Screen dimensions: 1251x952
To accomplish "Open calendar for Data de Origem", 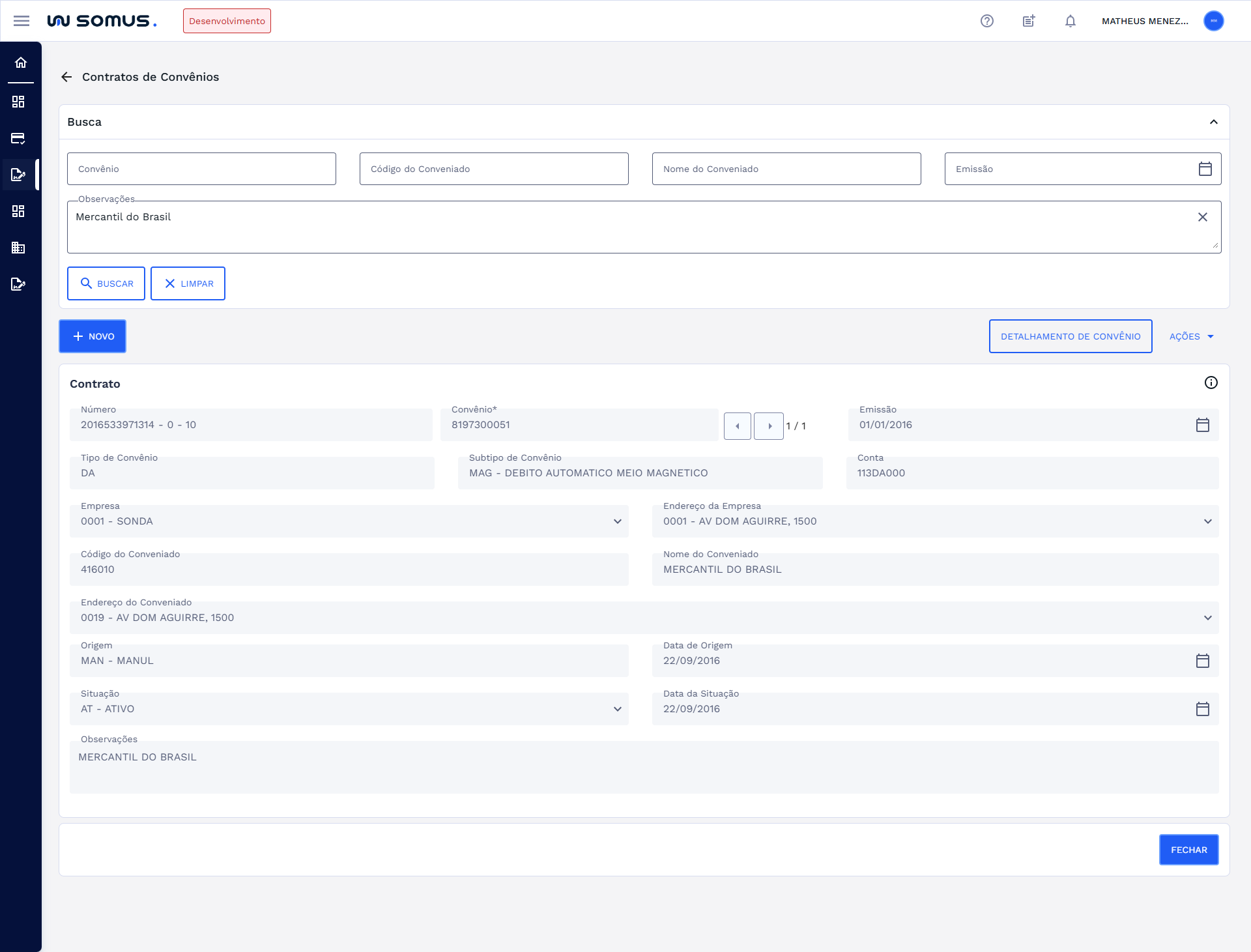I will coord(1202,661).
